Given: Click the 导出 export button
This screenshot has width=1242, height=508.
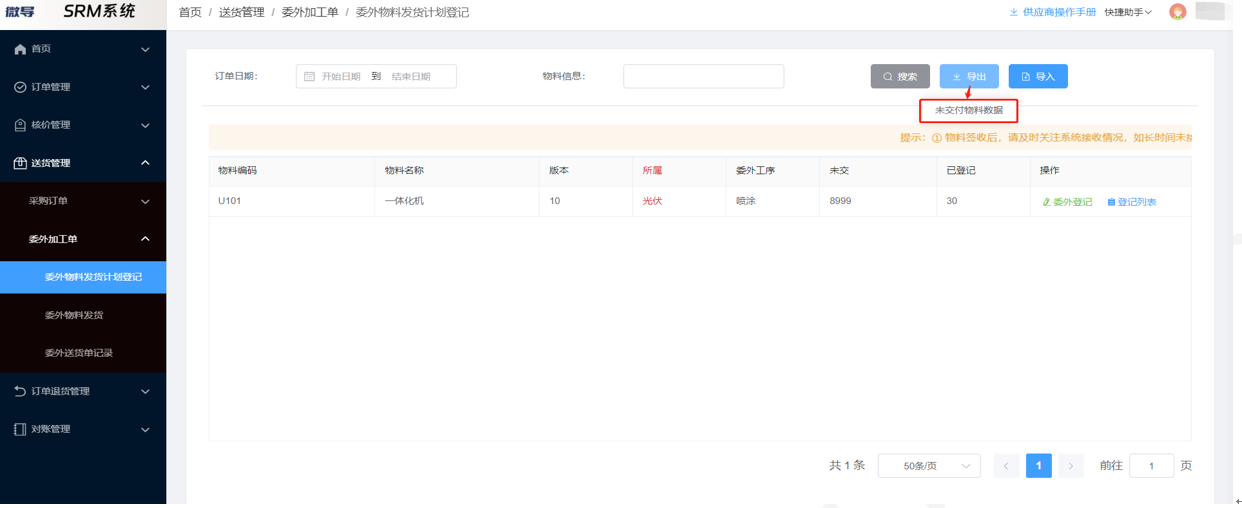Looking at the screenshot, I should pyautogui.click(x=968, y=77).
